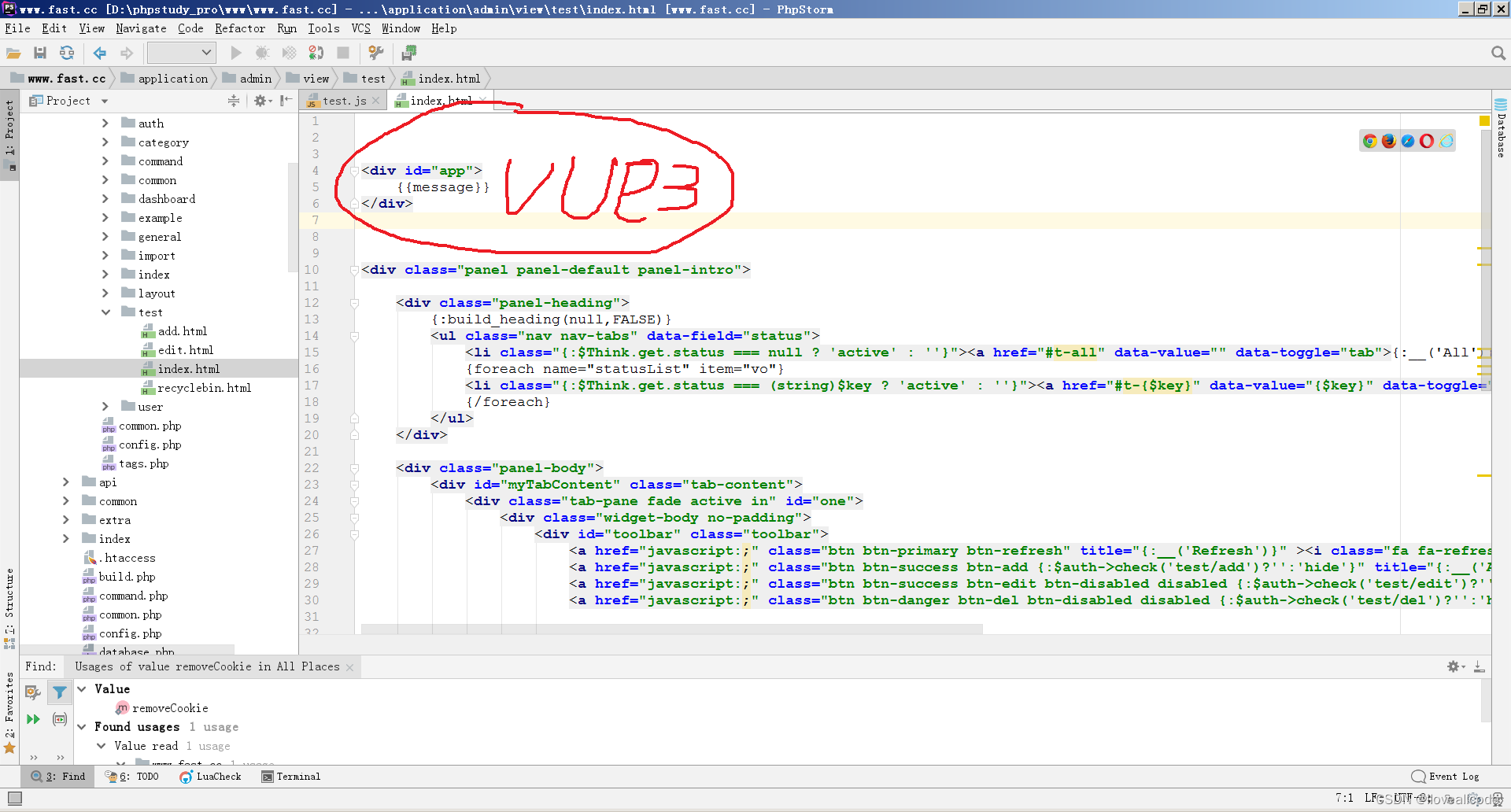The width and height of the screenshot is (1511, 812).
Task: Toggle the Project tool window stripe
Action: tap(9, 135)
